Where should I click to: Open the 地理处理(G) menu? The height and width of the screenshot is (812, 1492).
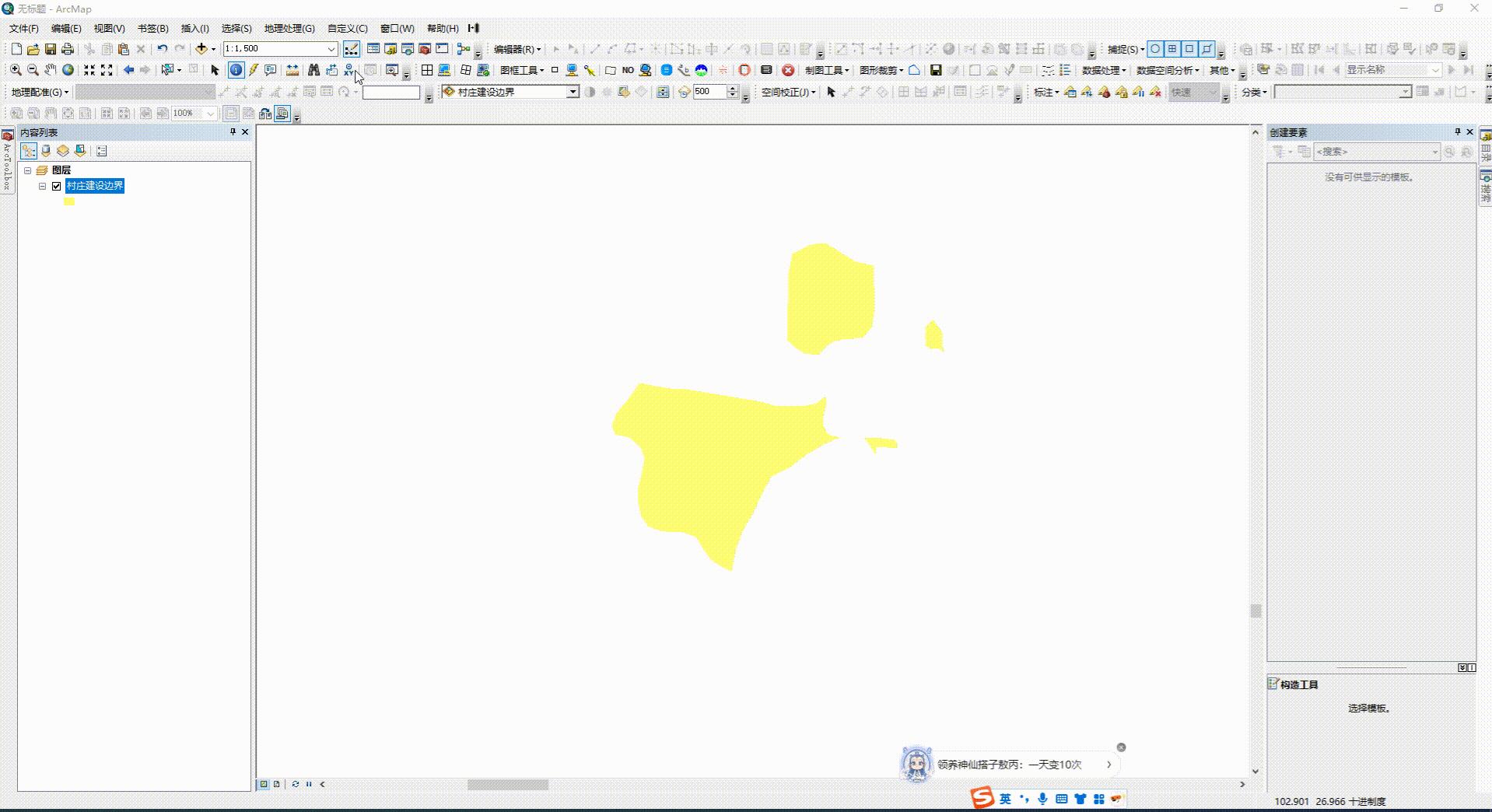(x=289, y=28)
